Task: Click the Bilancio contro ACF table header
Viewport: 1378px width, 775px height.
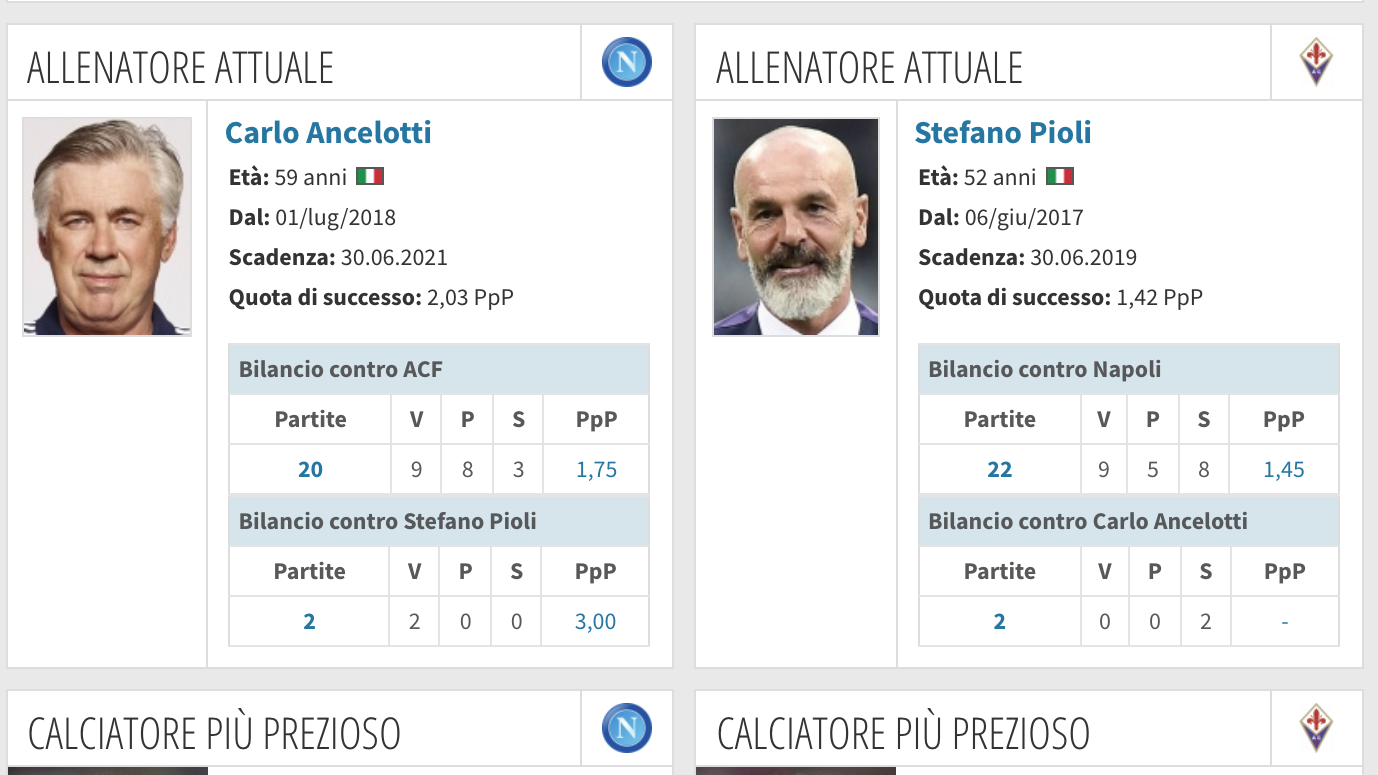Action: tap(439, 369)
